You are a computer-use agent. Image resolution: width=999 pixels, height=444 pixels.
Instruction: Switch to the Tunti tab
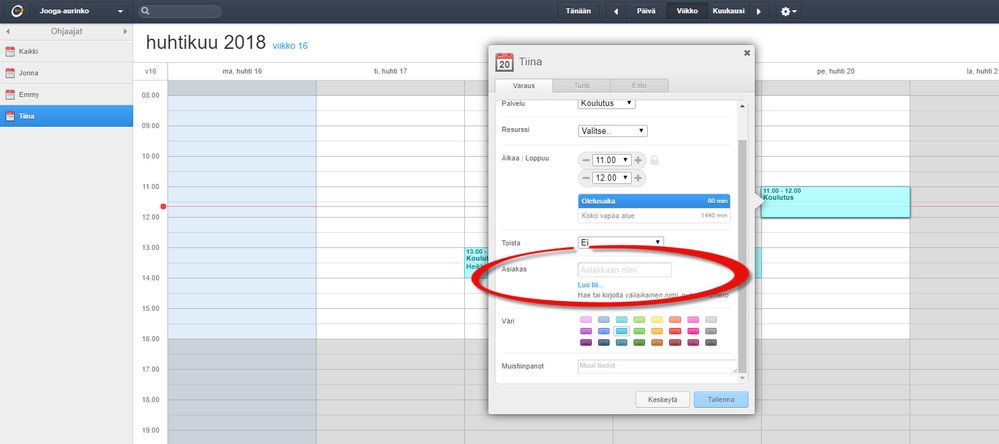click(x=582, y=85)
